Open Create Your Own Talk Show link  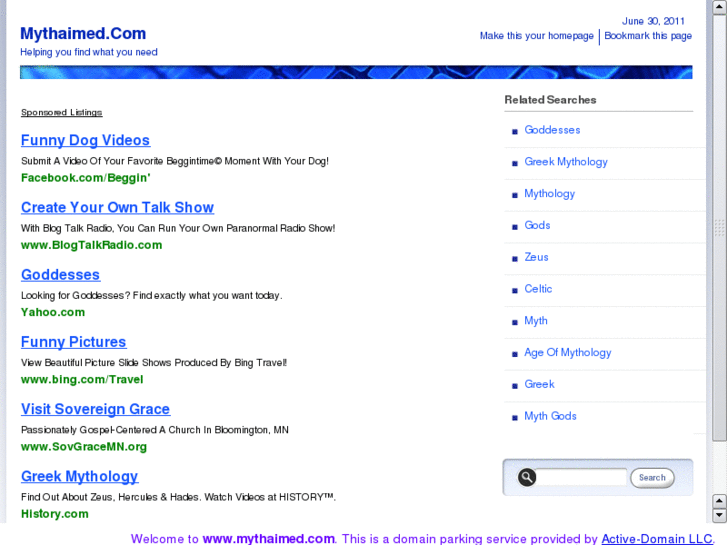pos(117,207)
